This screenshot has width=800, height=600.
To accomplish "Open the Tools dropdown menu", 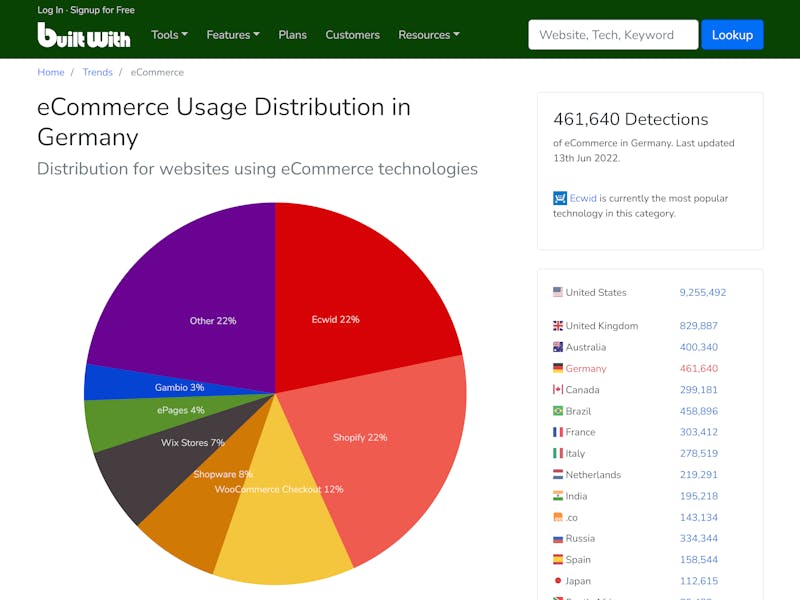I will tap(169, 35).
